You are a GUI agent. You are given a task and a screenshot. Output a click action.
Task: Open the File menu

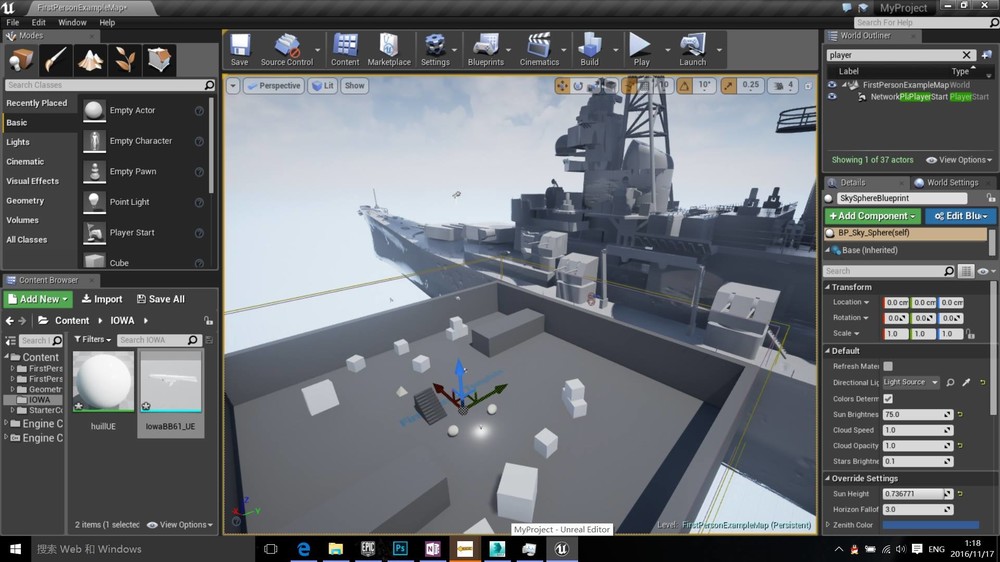pos(13,22)
